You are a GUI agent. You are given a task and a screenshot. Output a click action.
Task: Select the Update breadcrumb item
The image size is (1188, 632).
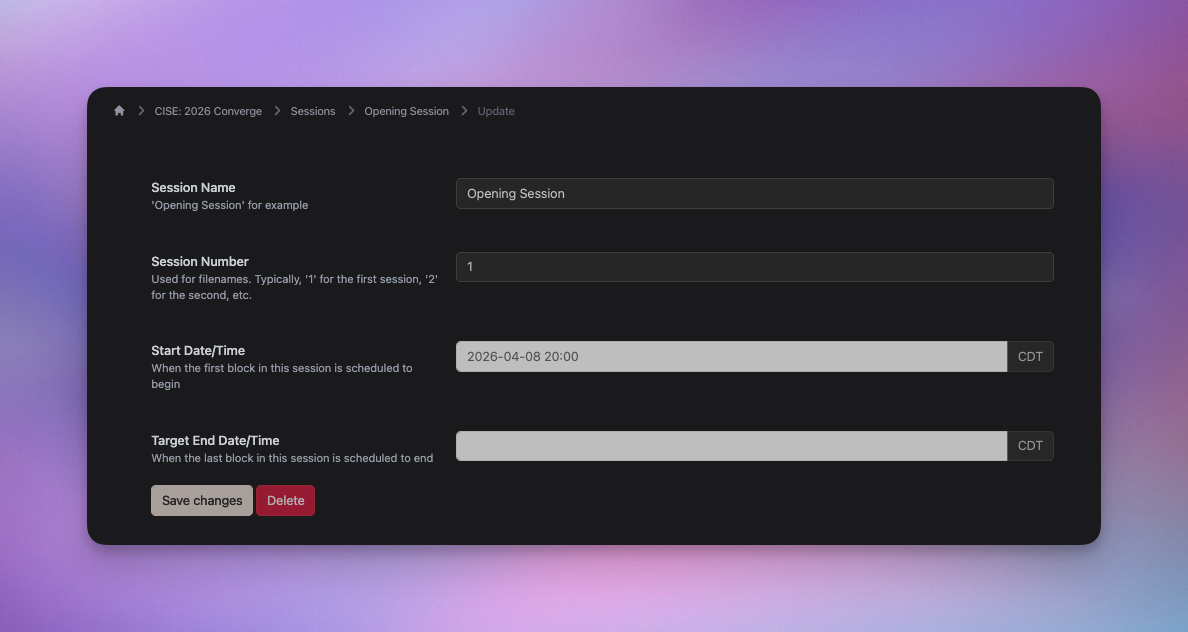[x=496, y=111]
